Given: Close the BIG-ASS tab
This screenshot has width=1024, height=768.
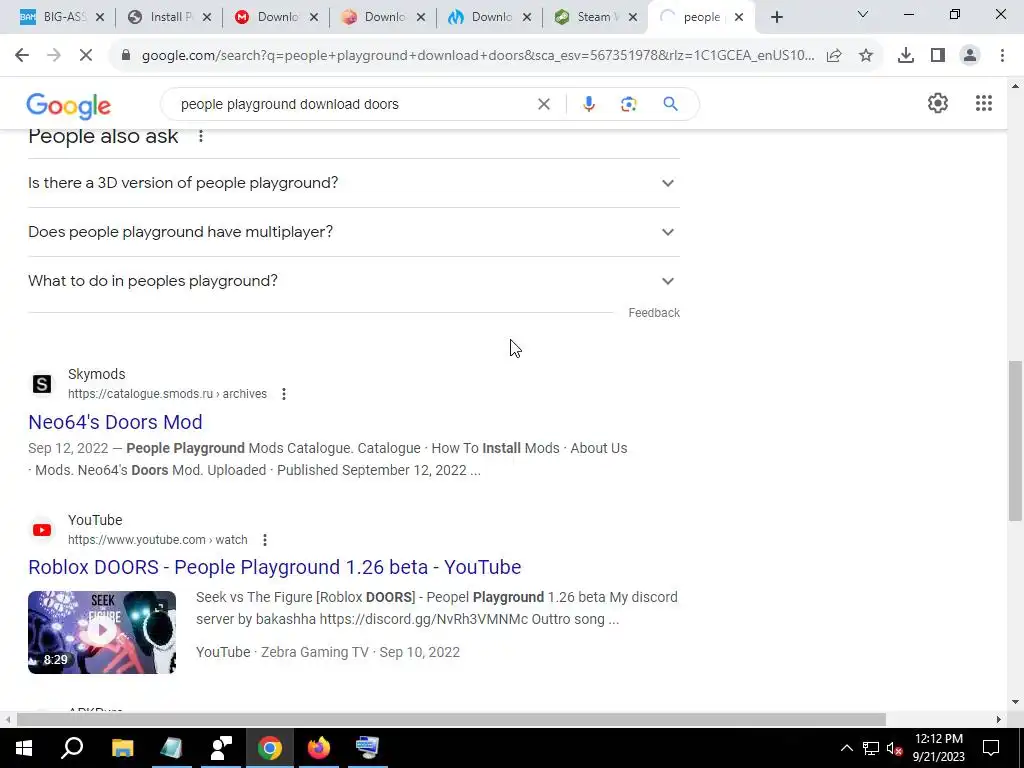Looking at the screenshot, I should point(100,18).
